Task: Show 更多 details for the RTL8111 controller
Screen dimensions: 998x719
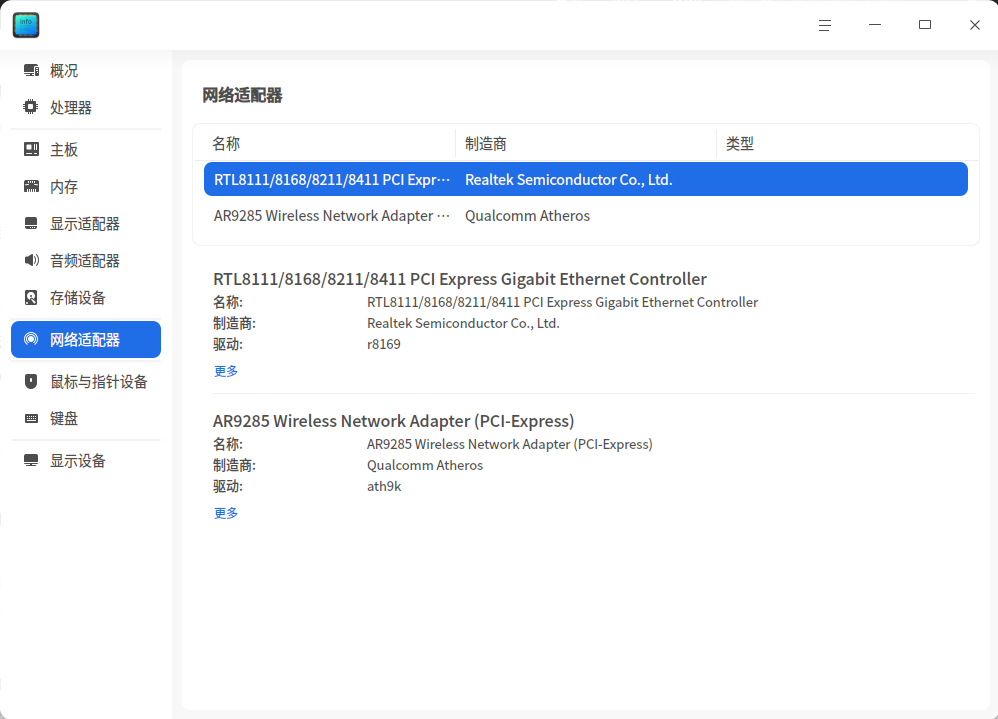Action: [x=226, y=371]
